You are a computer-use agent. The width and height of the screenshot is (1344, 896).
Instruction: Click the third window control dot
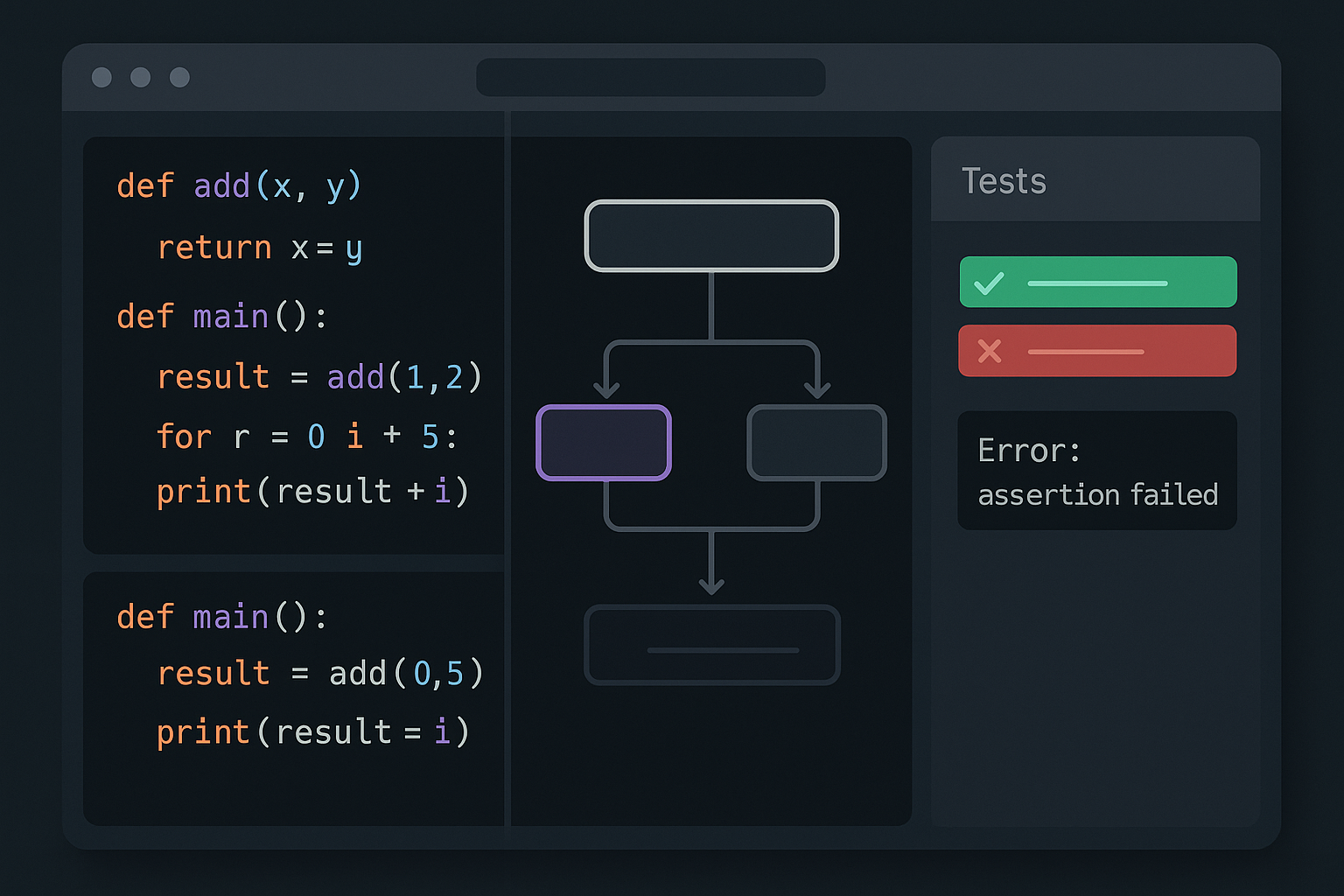(x=179, y=77)
